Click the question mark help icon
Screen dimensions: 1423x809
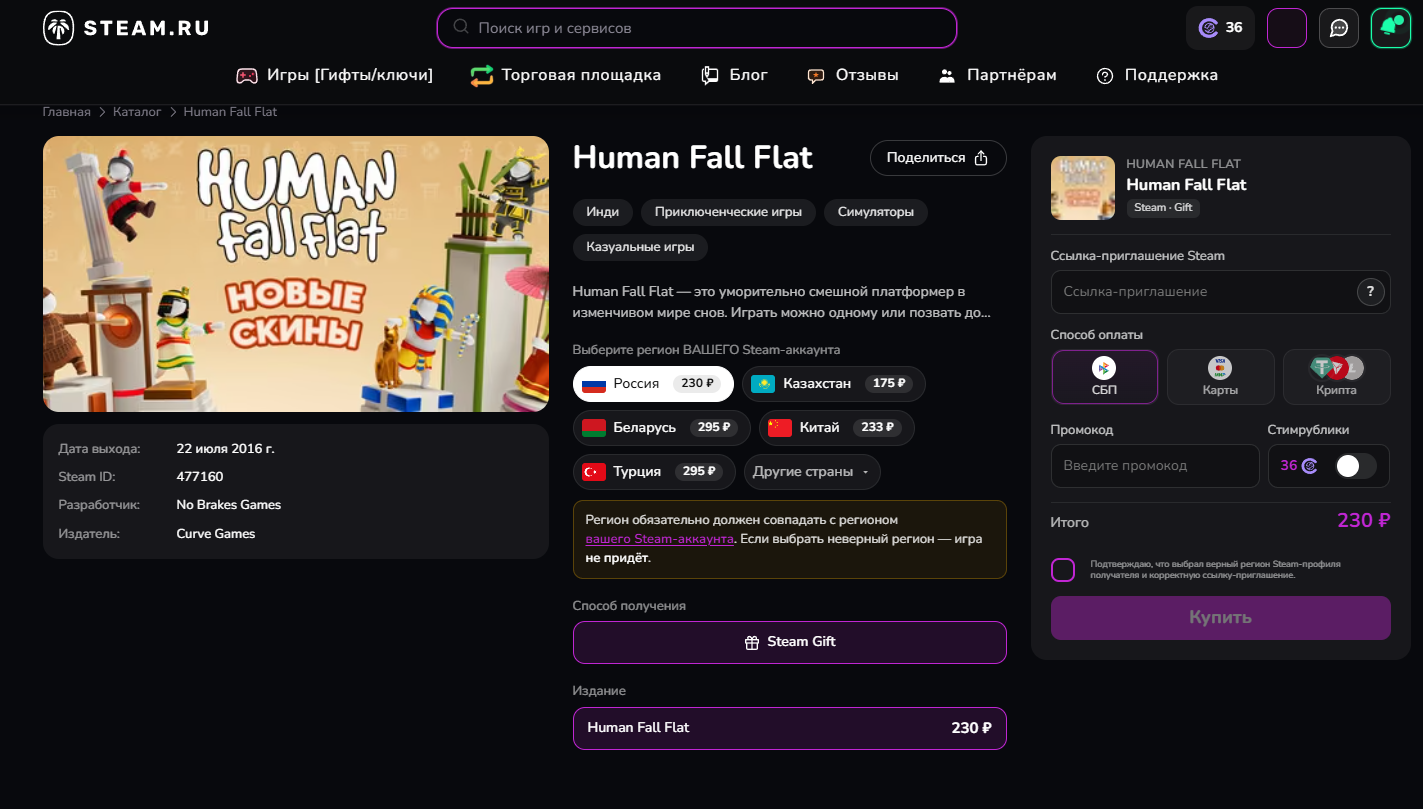click(x=1371, y=292)
